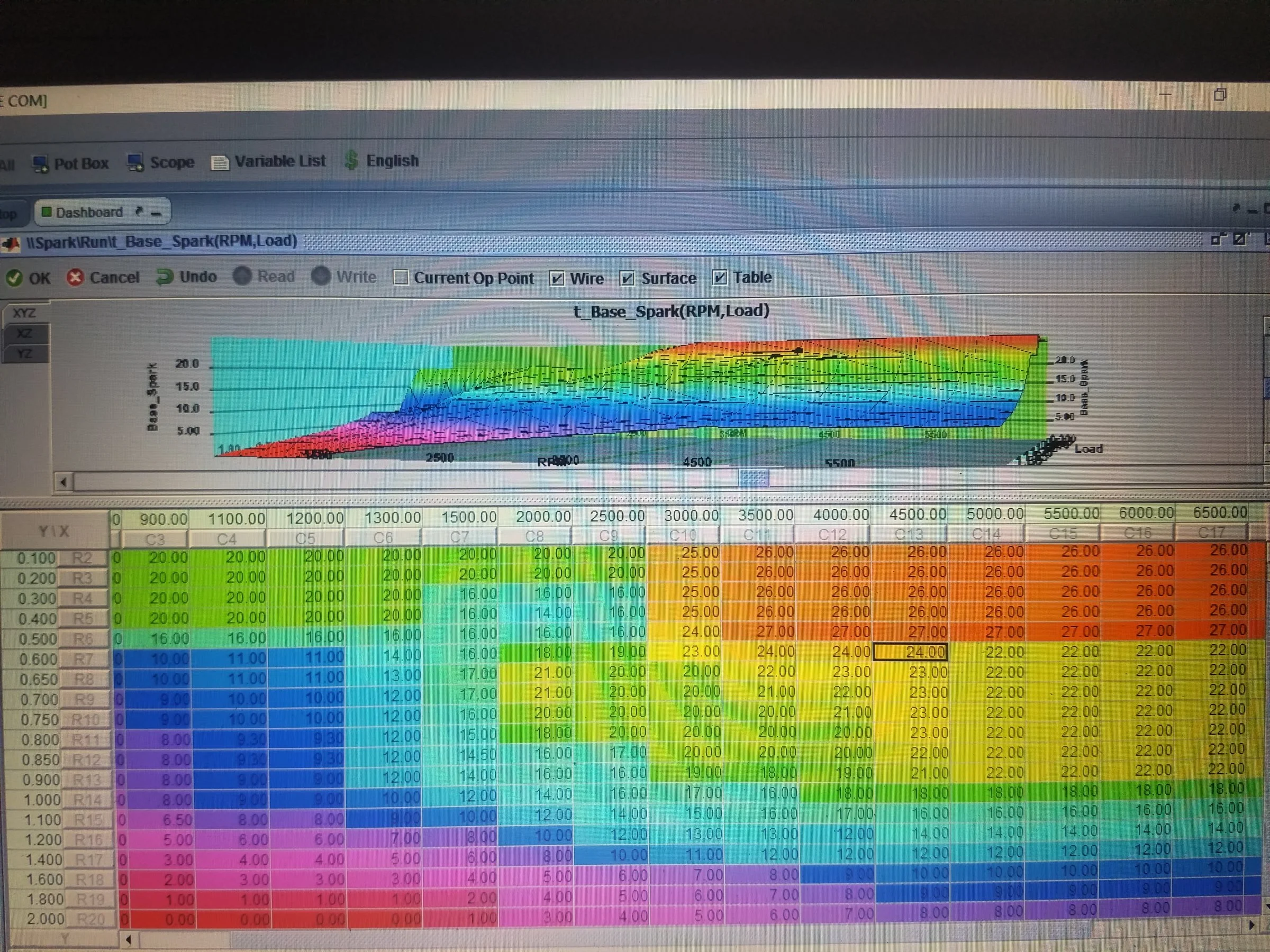Open the Pot Box tool
This screenshot has height=952, width=1270.
70,163
